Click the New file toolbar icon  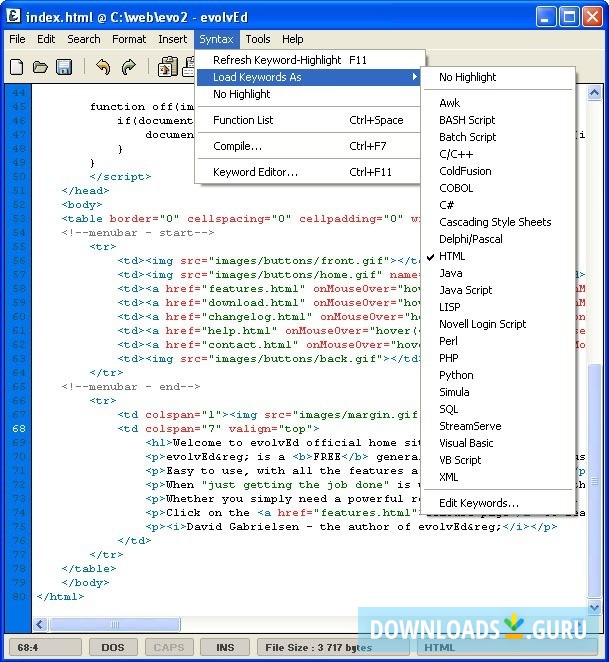(16, 67)
